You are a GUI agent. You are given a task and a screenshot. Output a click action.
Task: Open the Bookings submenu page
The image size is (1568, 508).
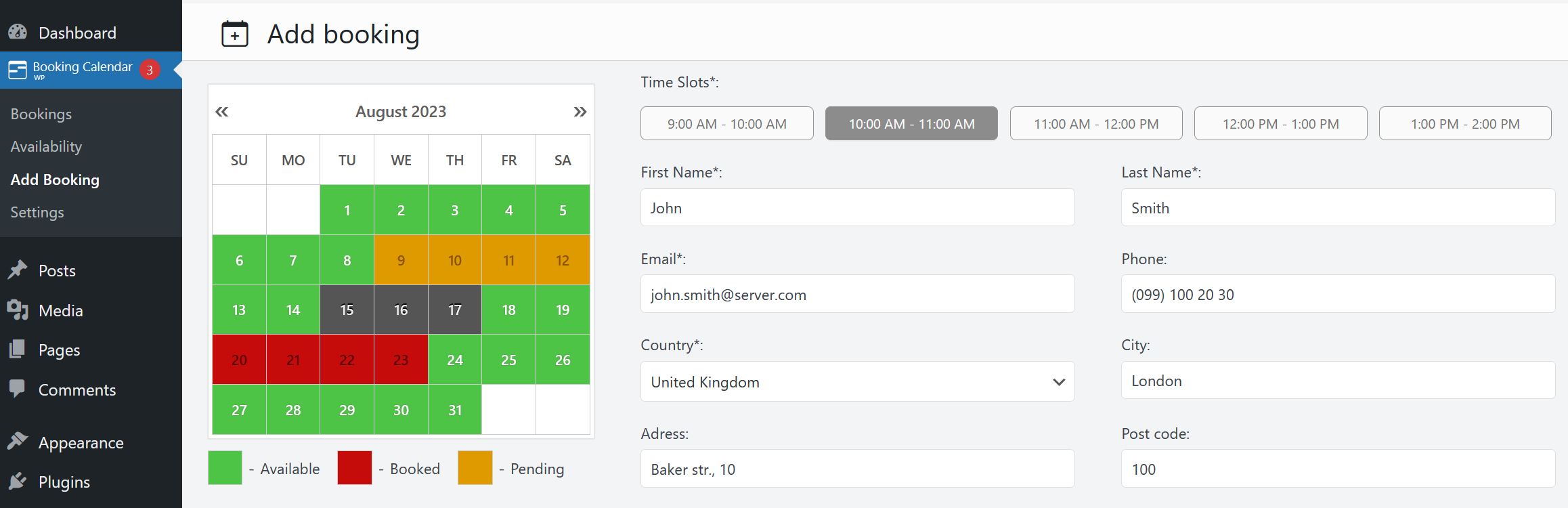click(x=41, y=114)
